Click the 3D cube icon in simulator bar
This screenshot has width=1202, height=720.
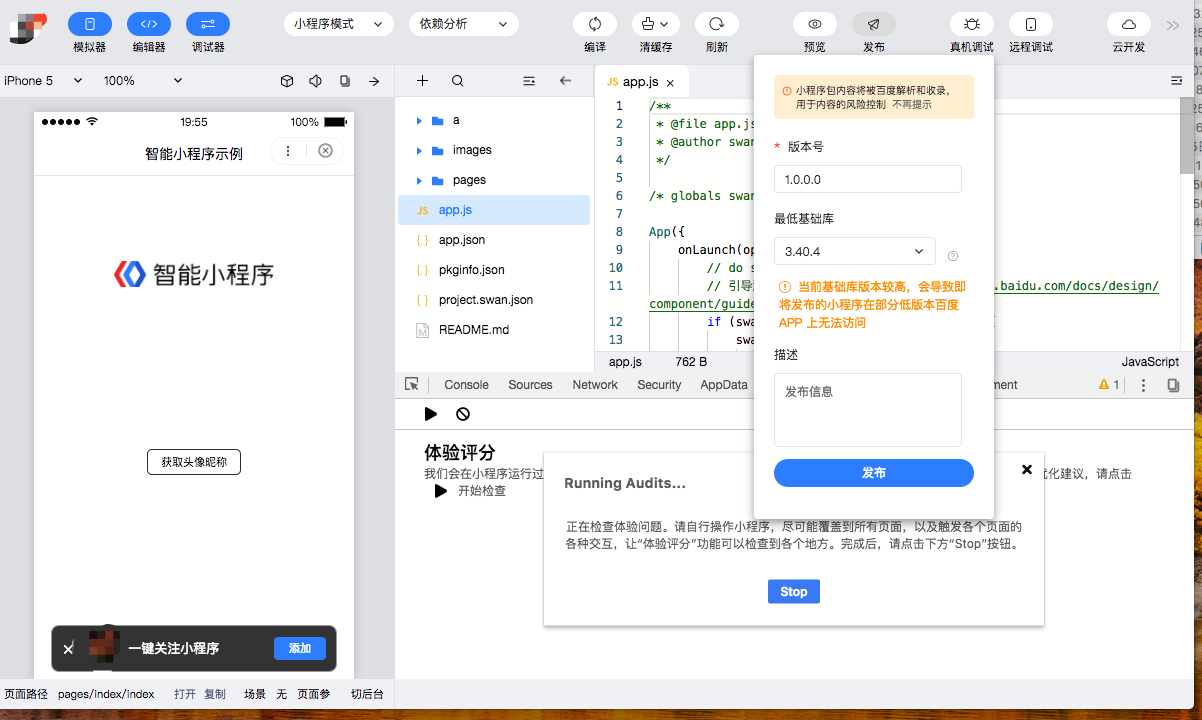point(287,81)
